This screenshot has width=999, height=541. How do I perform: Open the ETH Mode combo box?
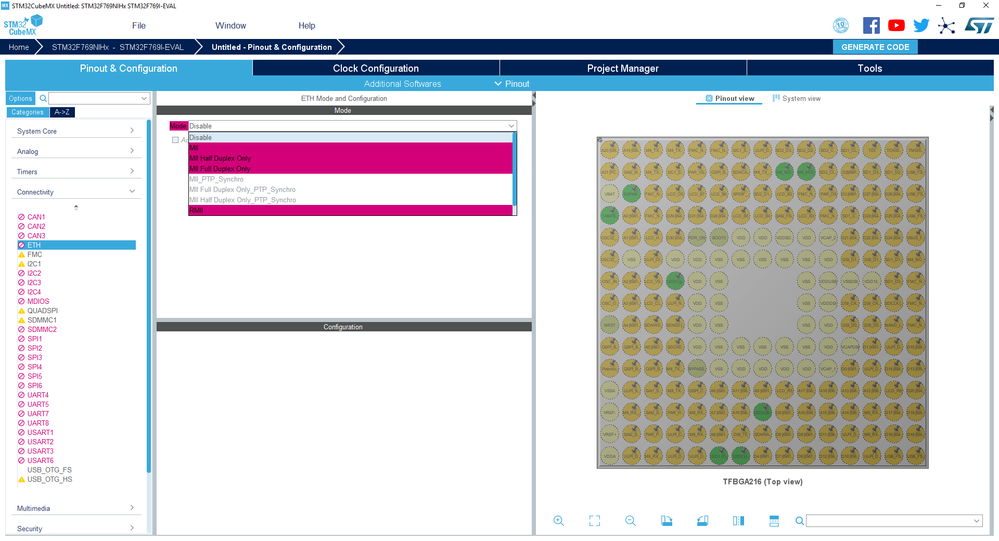(x=352, y=126)
